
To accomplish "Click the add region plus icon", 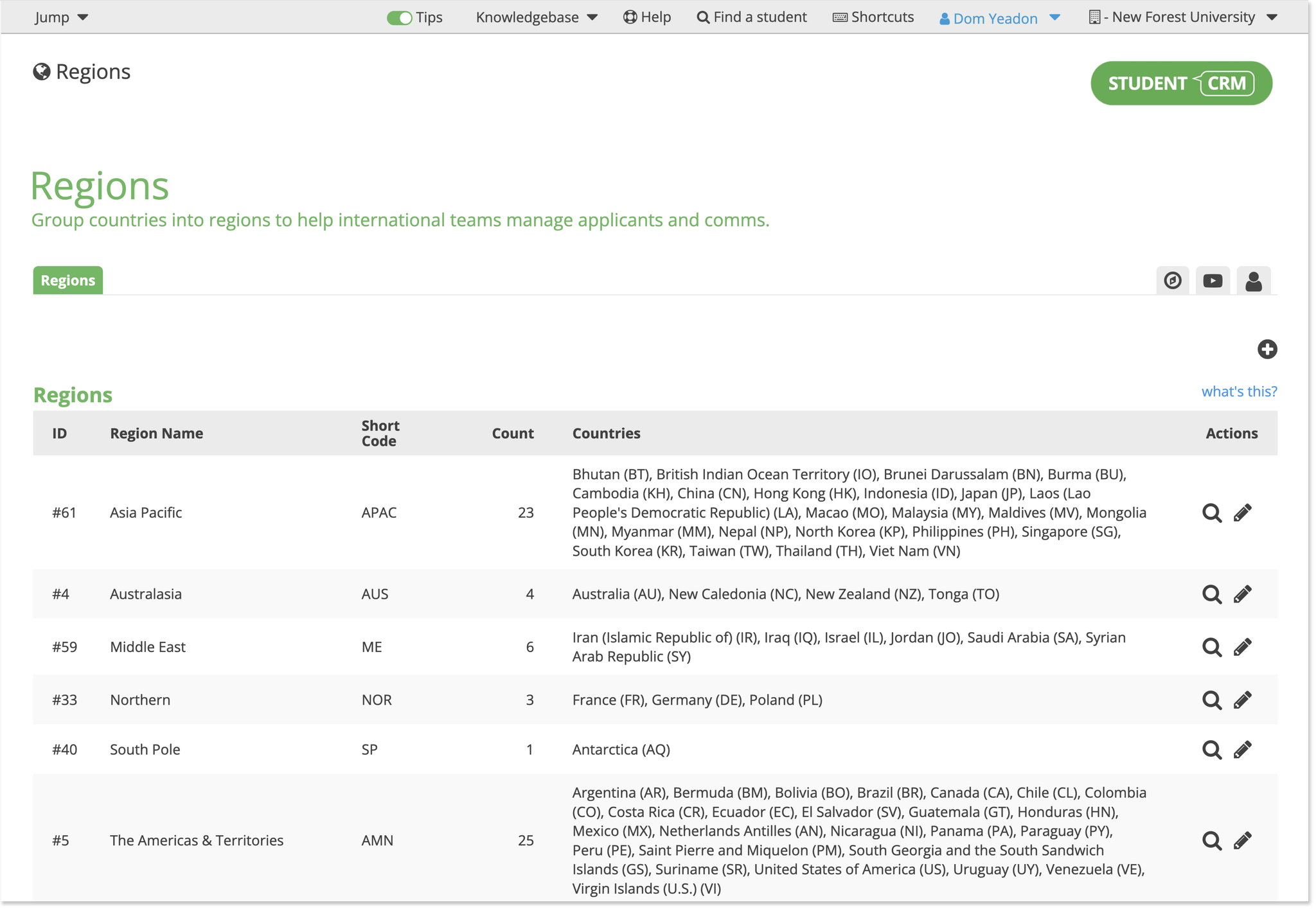I will click(x=1267, y=349).
